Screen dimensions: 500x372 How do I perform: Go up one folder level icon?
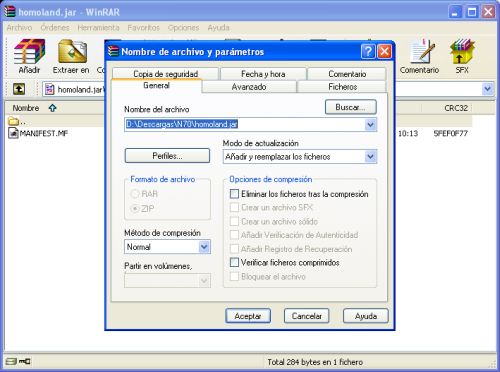click(x=19, y=89)
